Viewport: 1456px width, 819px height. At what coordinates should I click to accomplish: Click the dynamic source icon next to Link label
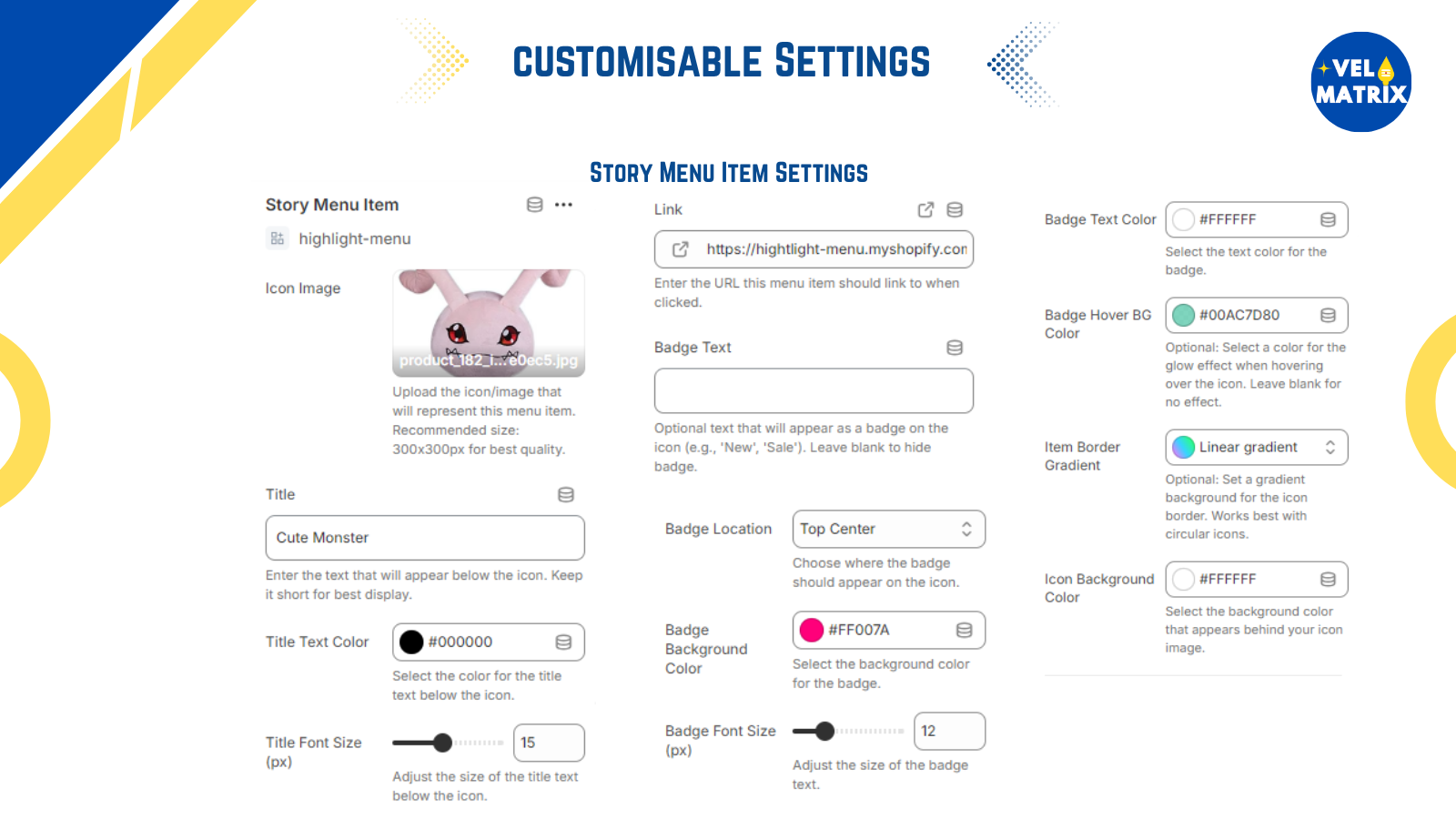(x=955, y=210)
